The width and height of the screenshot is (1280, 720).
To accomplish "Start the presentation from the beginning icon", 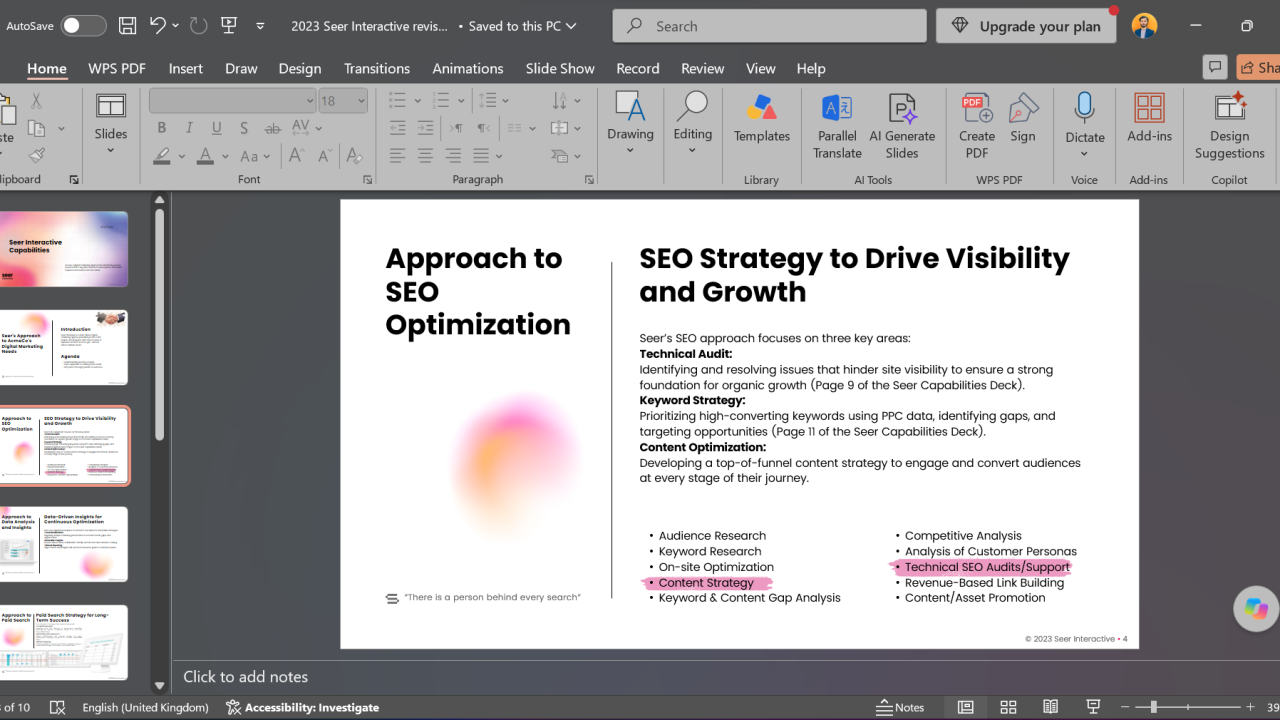I will click(x=229, y=26).
